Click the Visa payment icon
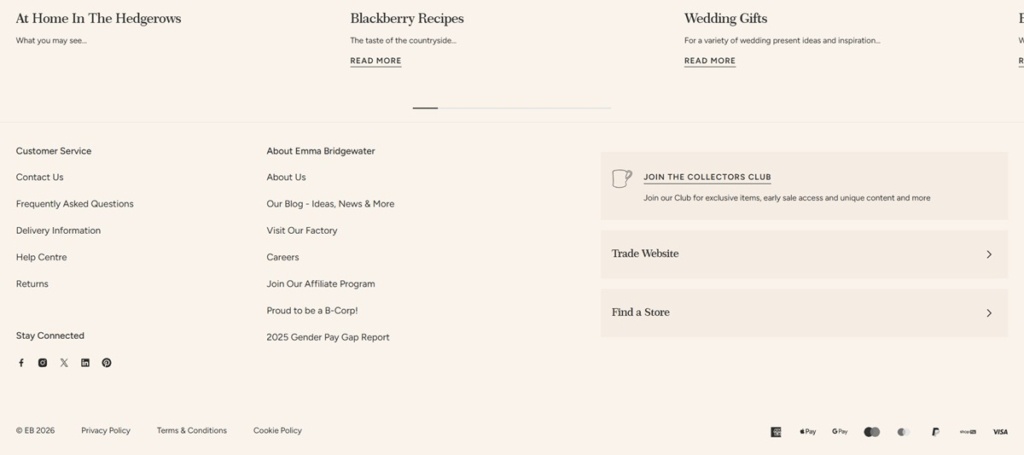This screenshot has width=1024, height=455. (1000, 431)
